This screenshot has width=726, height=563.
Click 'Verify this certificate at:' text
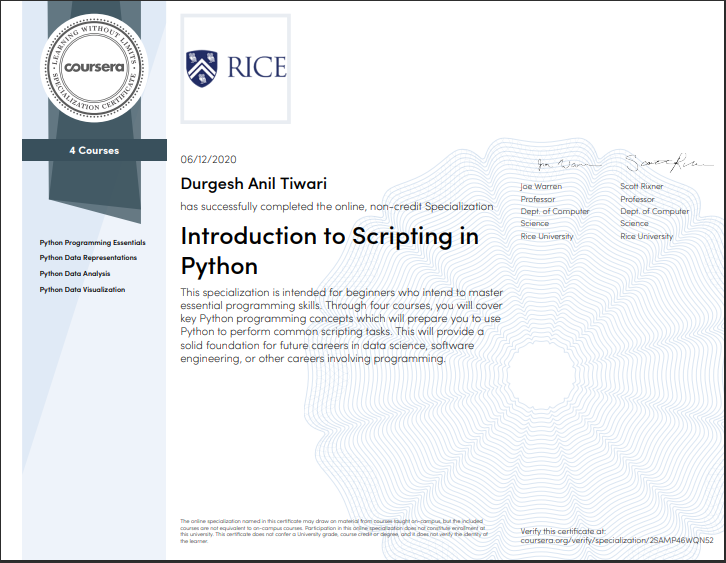click(x=563, y=531)
